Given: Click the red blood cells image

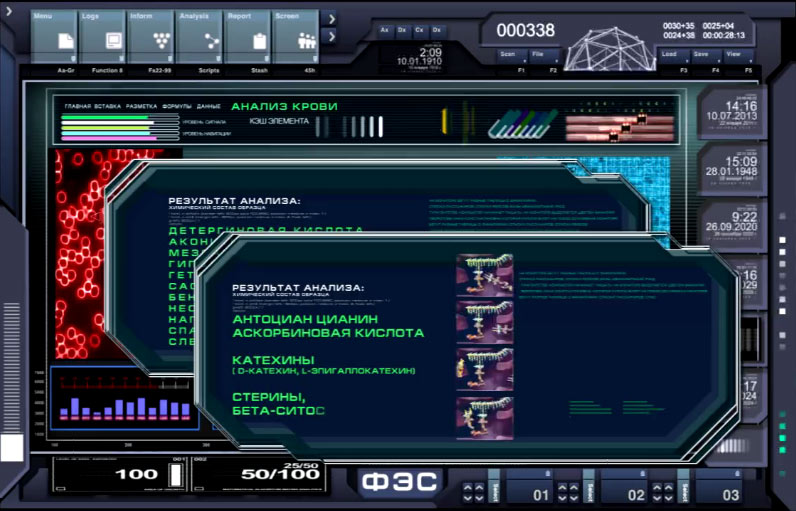Looking at the screenshot, I should 81,254.
